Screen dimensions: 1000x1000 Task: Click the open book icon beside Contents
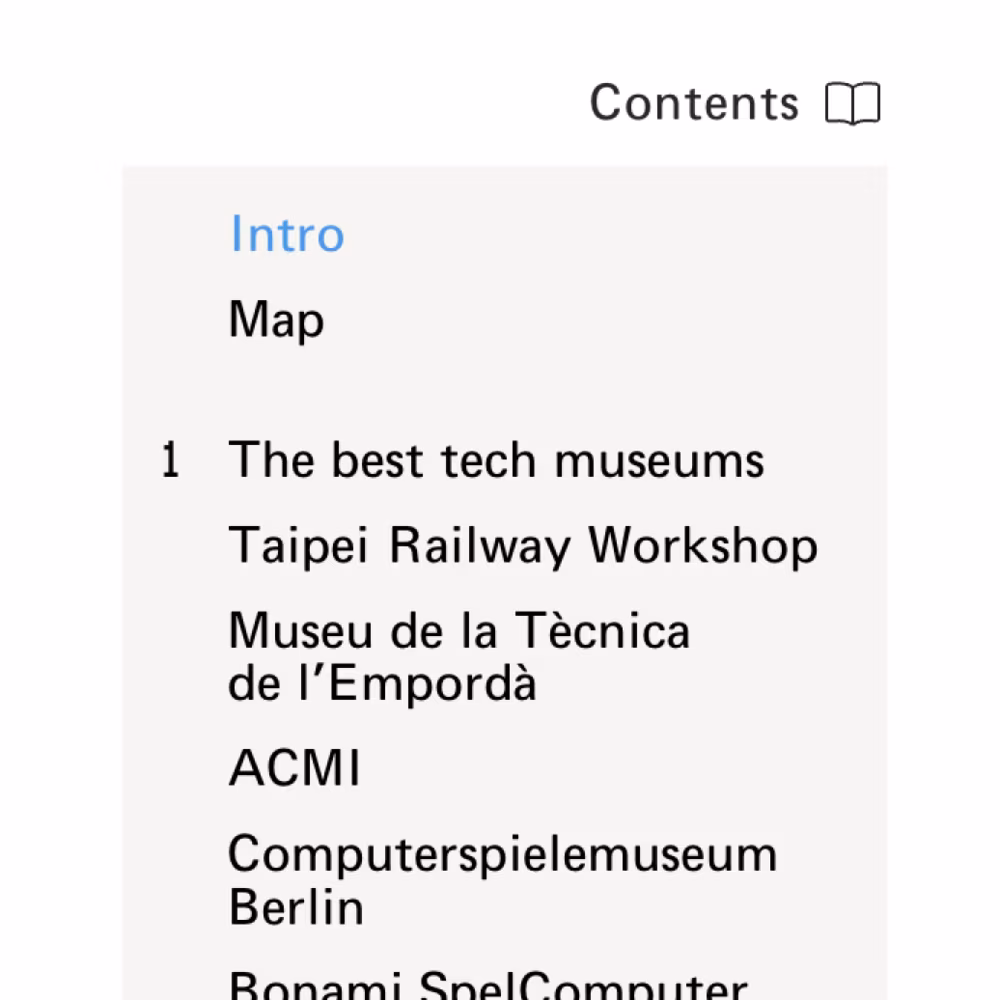(852, 104)
